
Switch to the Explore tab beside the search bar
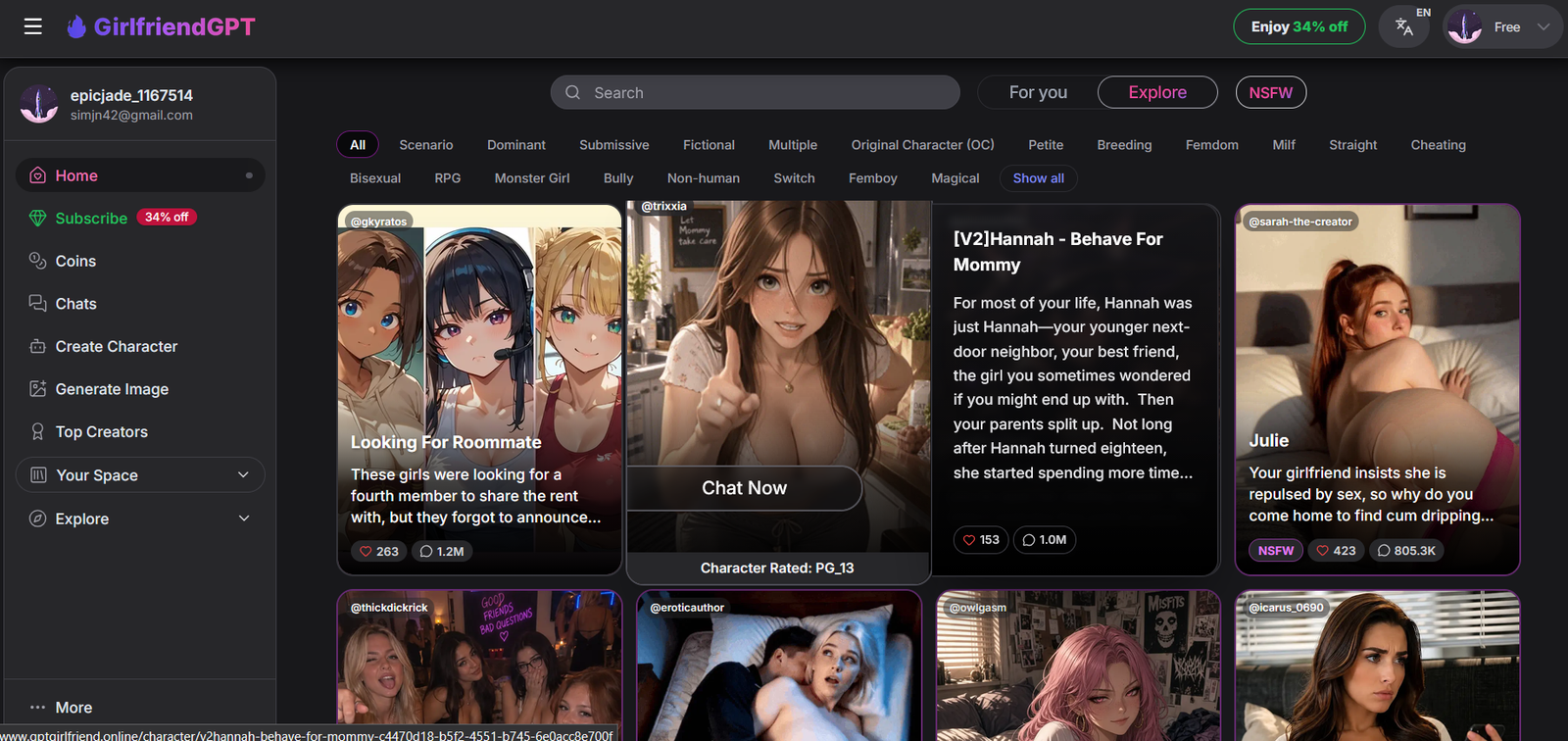[1157, 92]
